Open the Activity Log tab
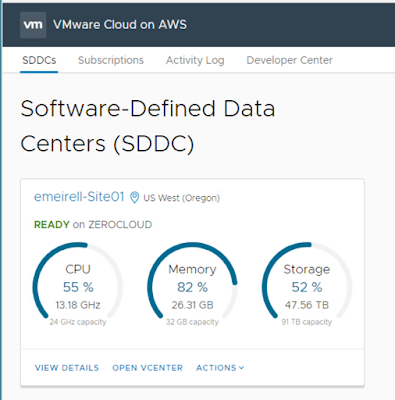Screen dimensions: 395x400 195,60
